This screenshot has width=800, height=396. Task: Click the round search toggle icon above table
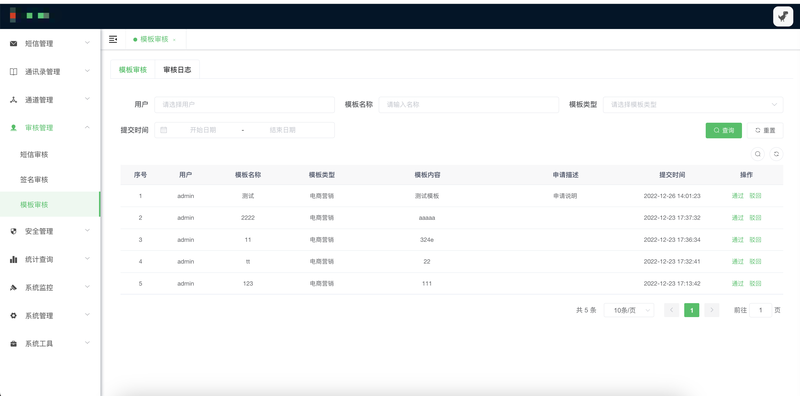click(x=758, y=154)
